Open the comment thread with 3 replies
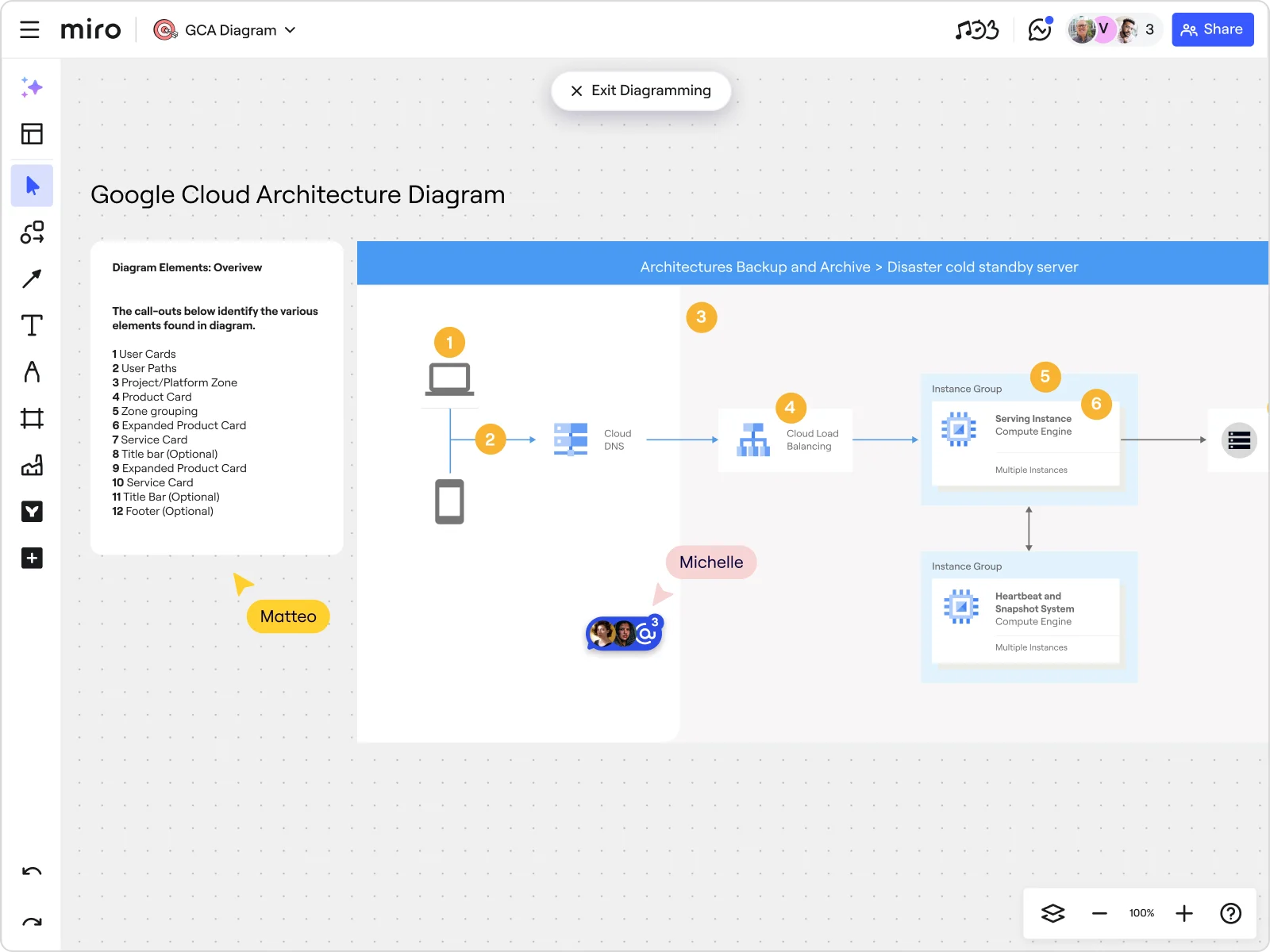Screen dimensions: 1270x952 pyautogui.click(x=624, y=633)
